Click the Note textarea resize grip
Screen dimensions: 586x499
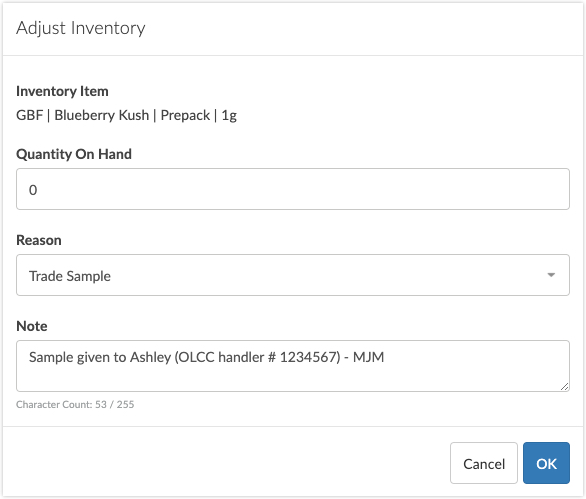(x=564, y=386)
